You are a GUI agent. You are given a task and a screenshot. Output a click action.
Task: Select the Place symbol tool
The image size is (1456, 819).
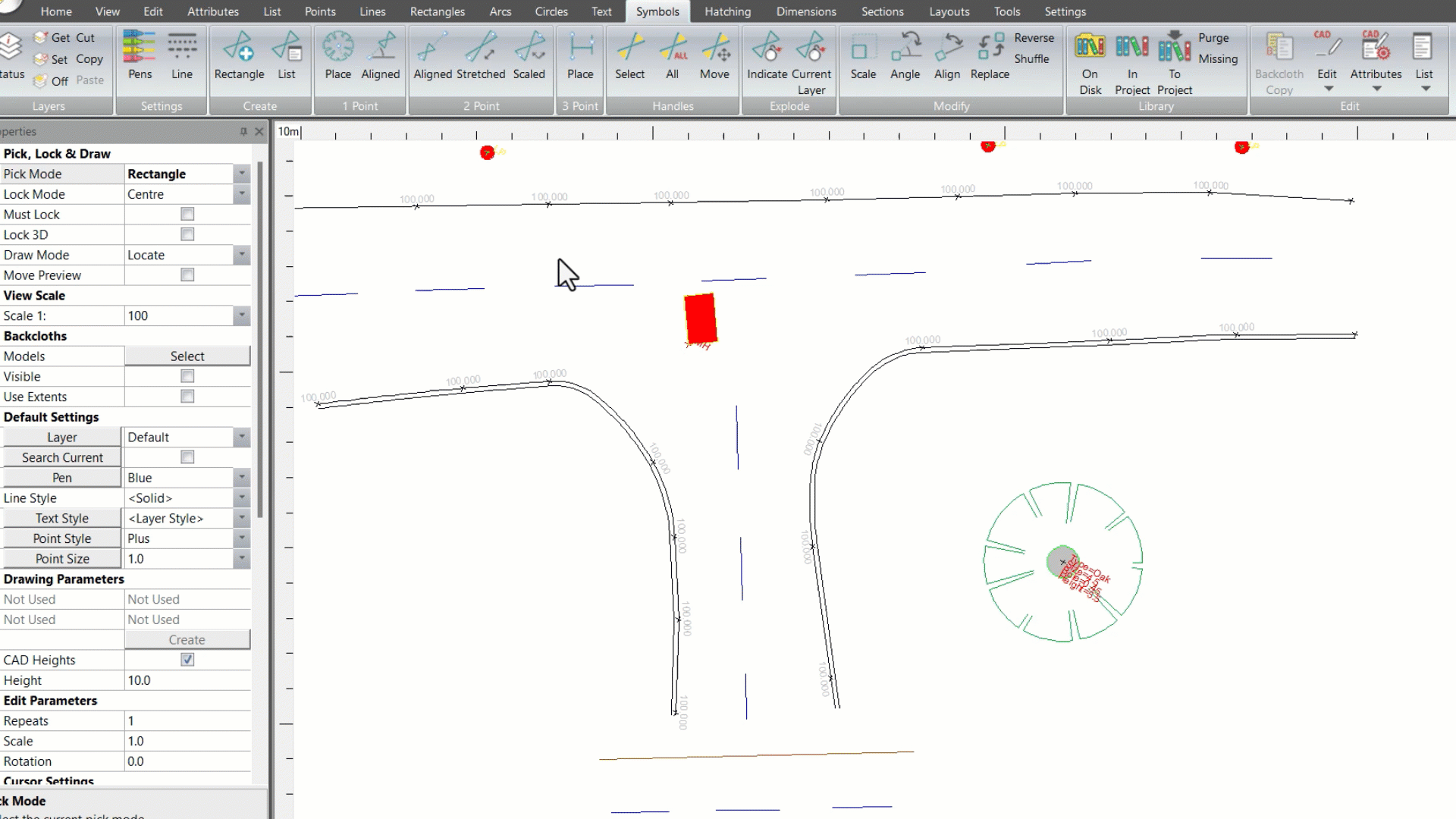(337, 57)
